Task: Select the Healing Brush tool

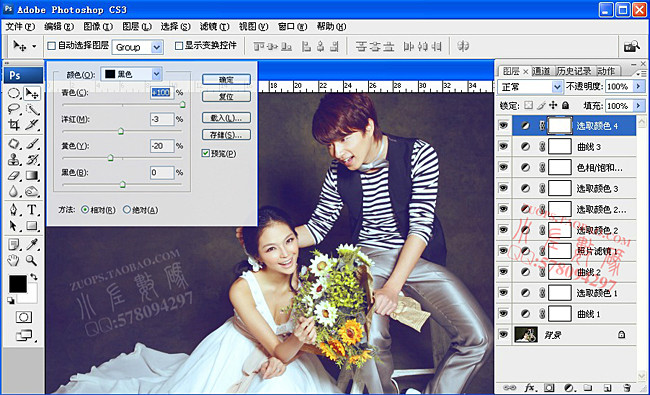Action: click(14, 144)
